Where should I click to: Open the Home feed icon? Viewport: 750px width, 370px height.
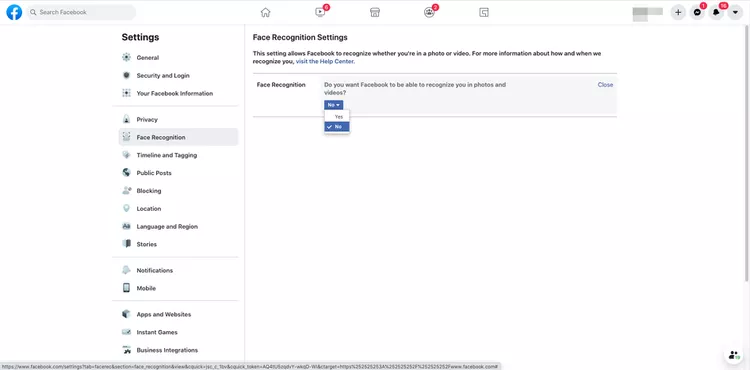265,12
